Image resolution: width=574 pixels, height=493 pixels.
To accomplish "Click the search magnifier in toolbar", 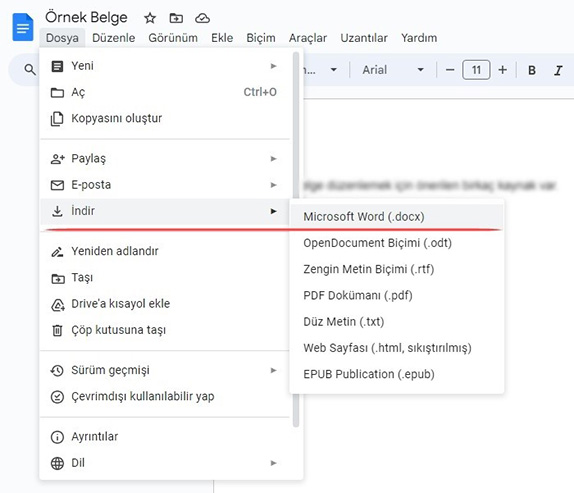I will 30,70.
